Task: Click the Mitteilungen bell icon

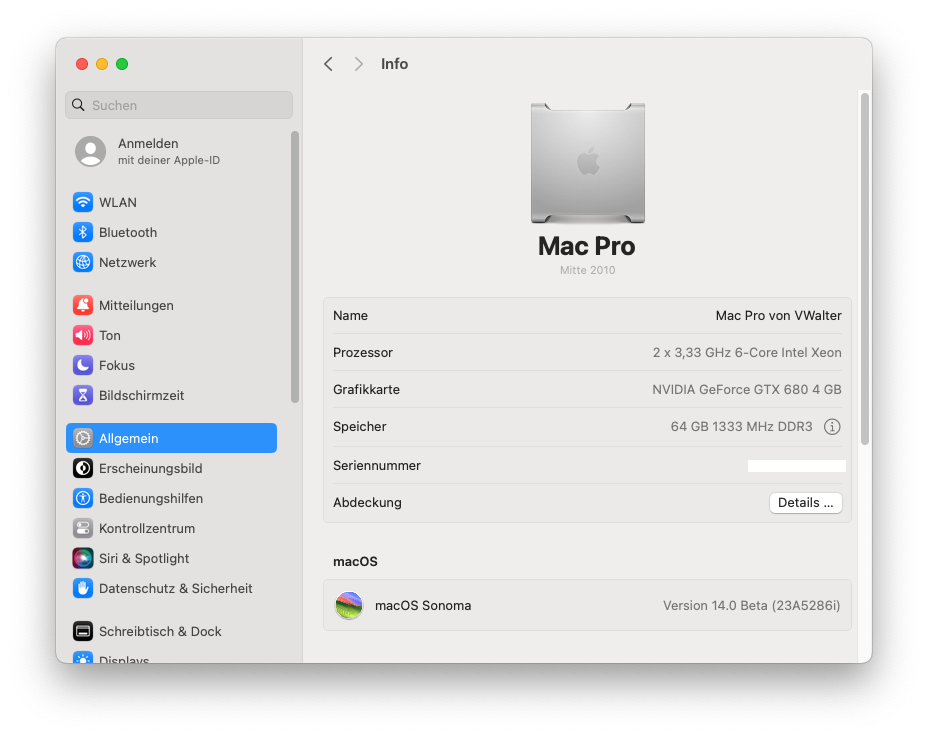Action: (x=83, y=305)
